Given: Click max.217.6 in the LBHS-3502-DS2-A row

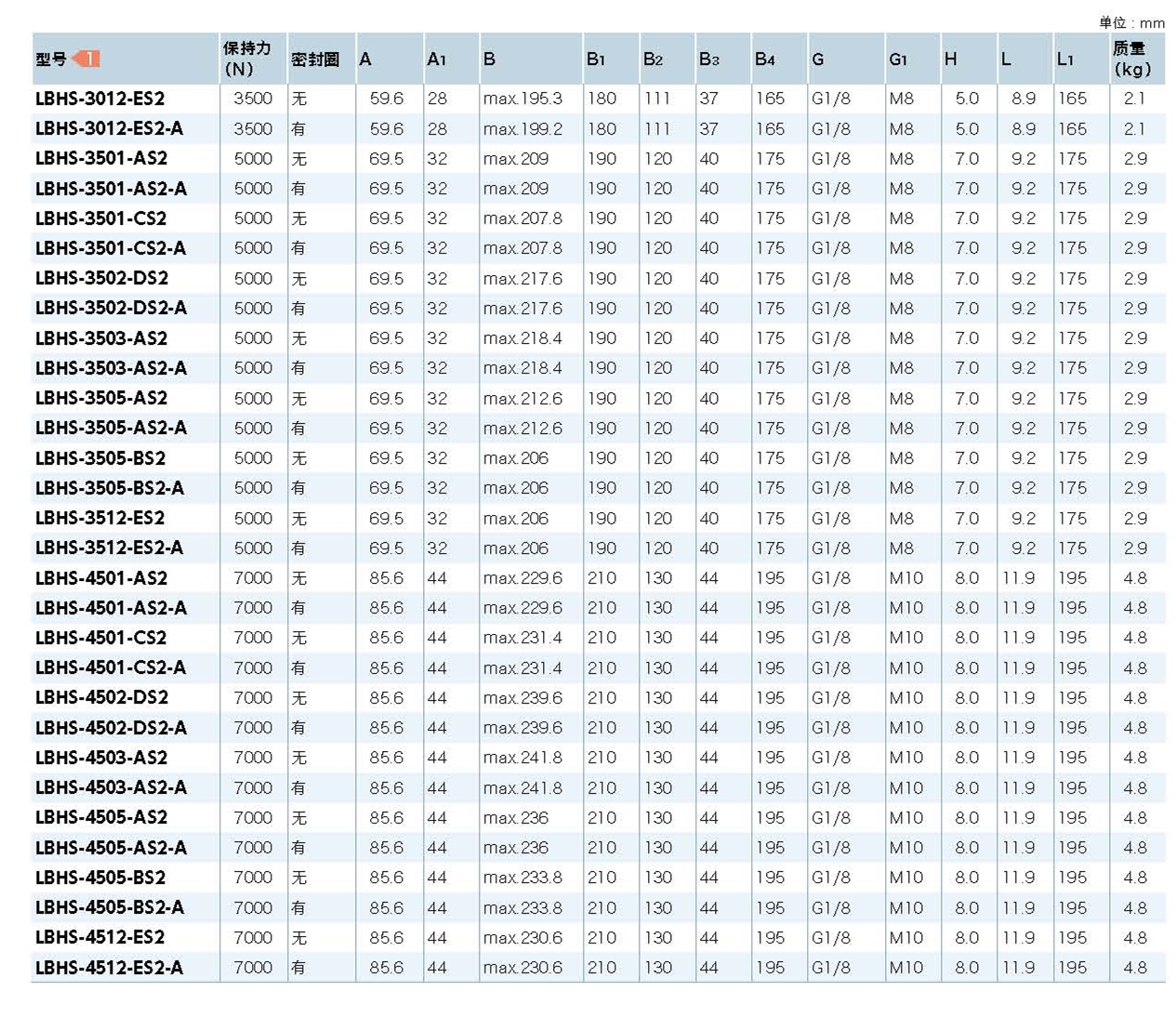Looking at the screenshot, I should click(522, 308).
